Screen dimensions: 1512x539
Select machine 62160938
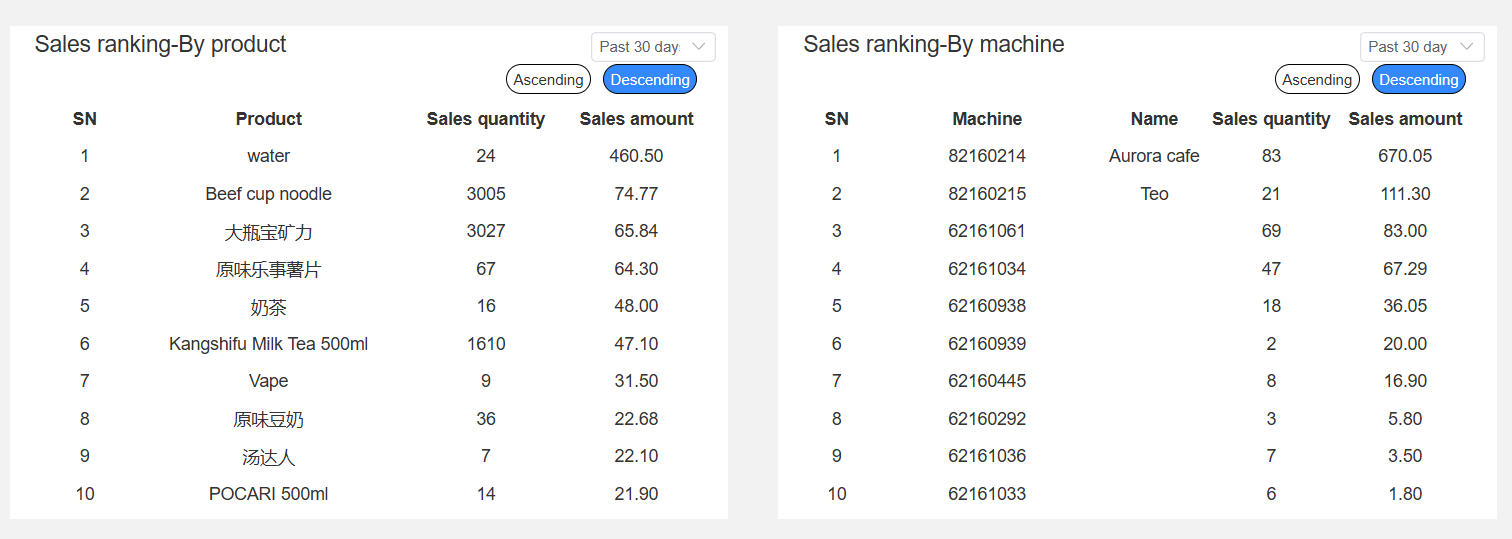tap(987, 306)
